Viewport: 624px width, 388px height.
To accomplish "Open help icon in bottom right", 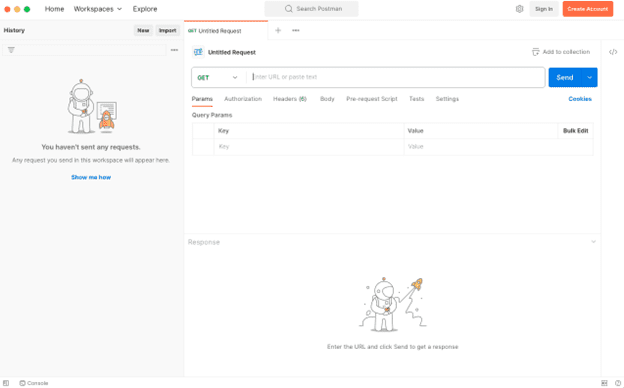I will pyautogui.click(x=618, y=383).
